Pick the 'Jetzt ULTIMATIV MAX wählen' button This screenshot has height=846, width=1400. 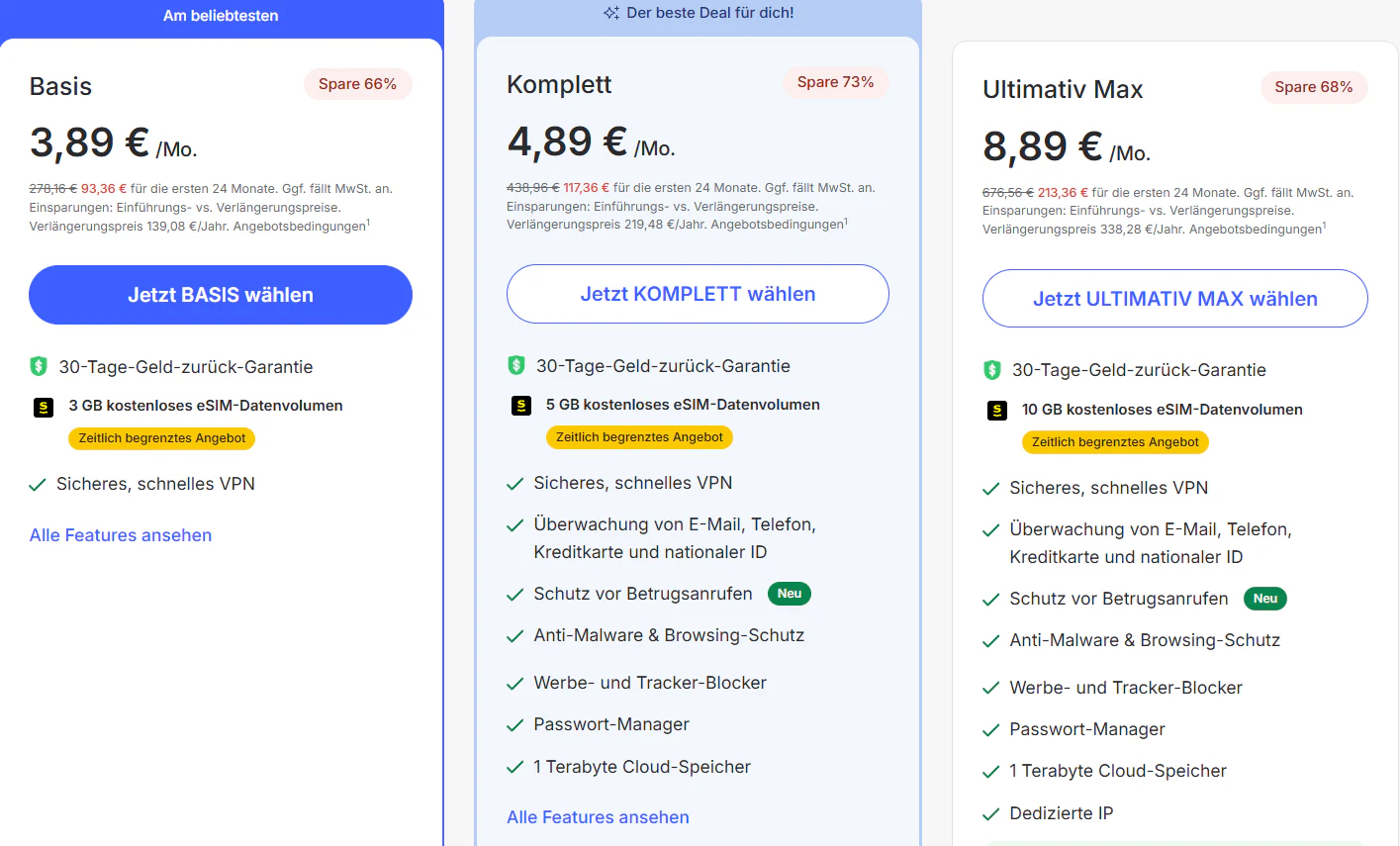pos(1175,299)
